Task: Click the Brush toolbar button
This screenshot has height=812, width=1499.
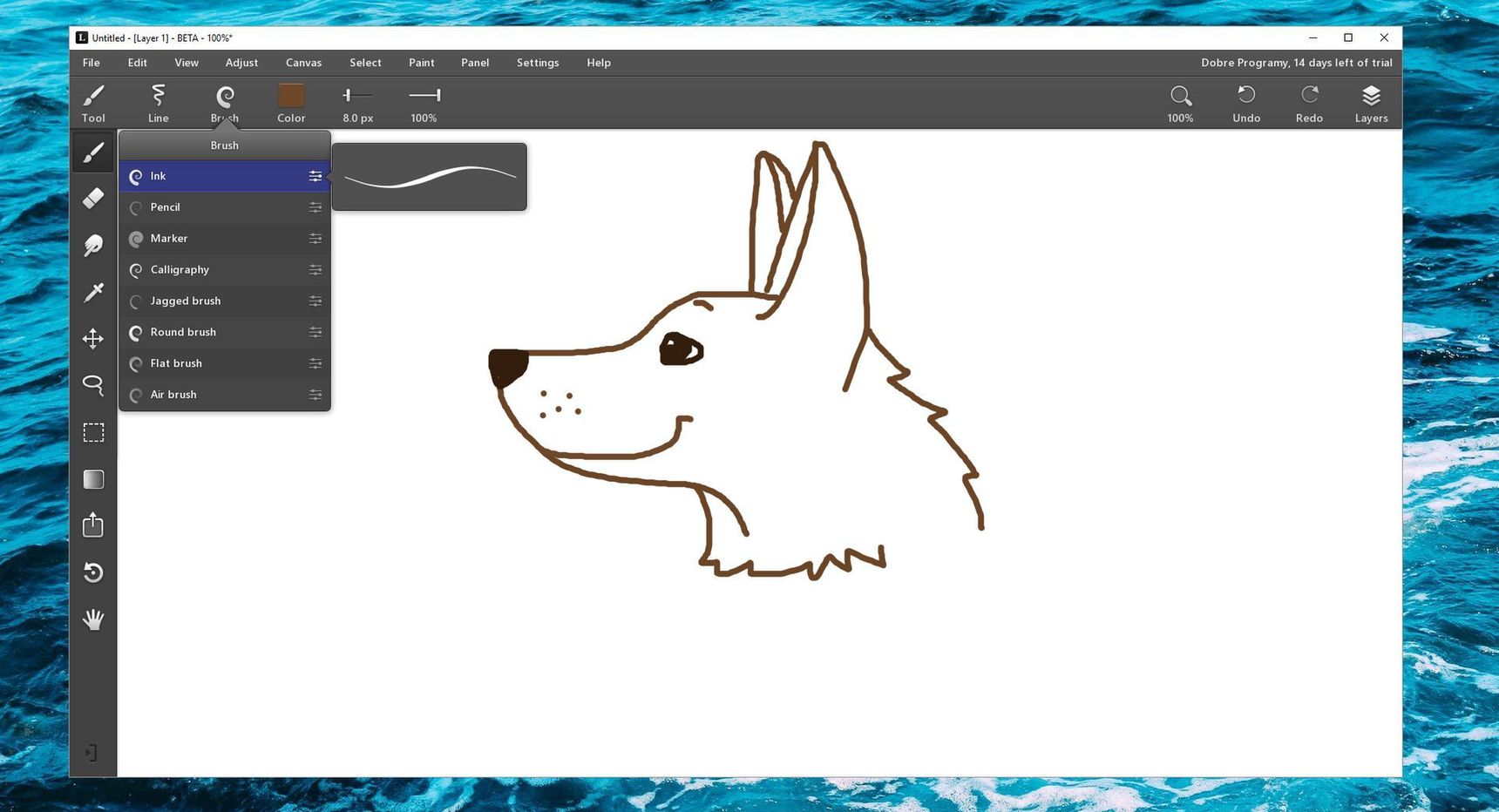Action: 225,103
